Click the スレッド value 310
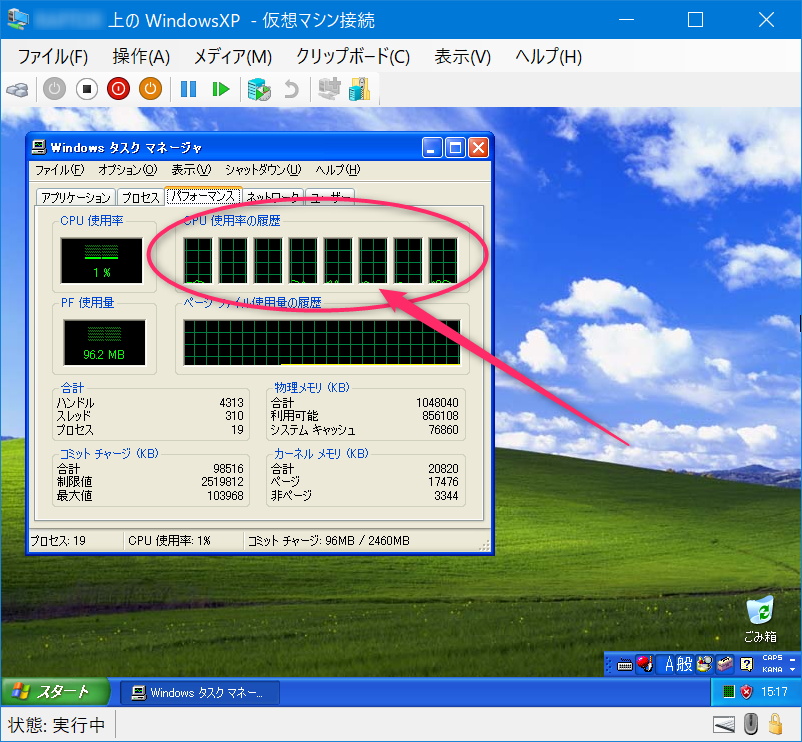The image size is (802, 742). tap(234, 416)
